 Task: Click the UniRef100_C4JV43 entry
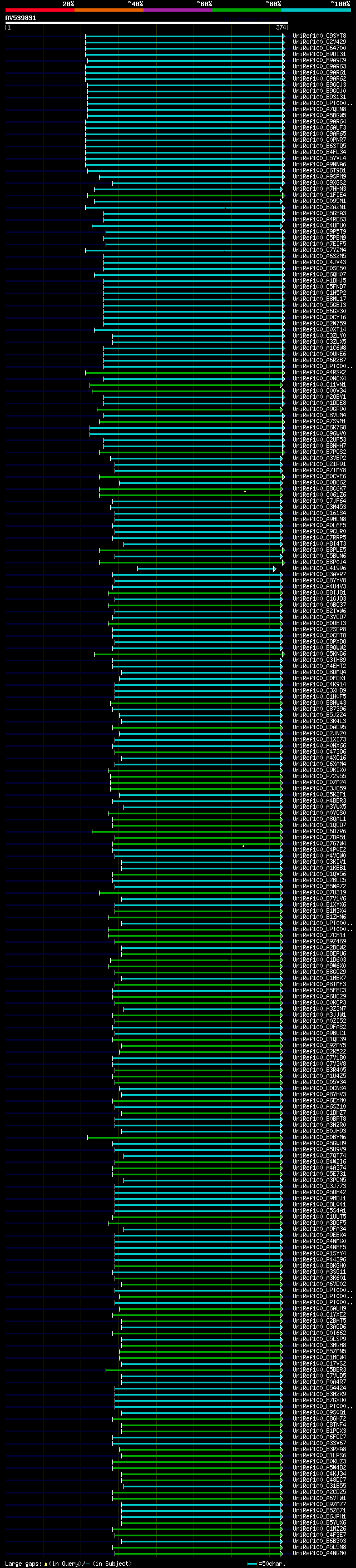(x=319, y=263)
